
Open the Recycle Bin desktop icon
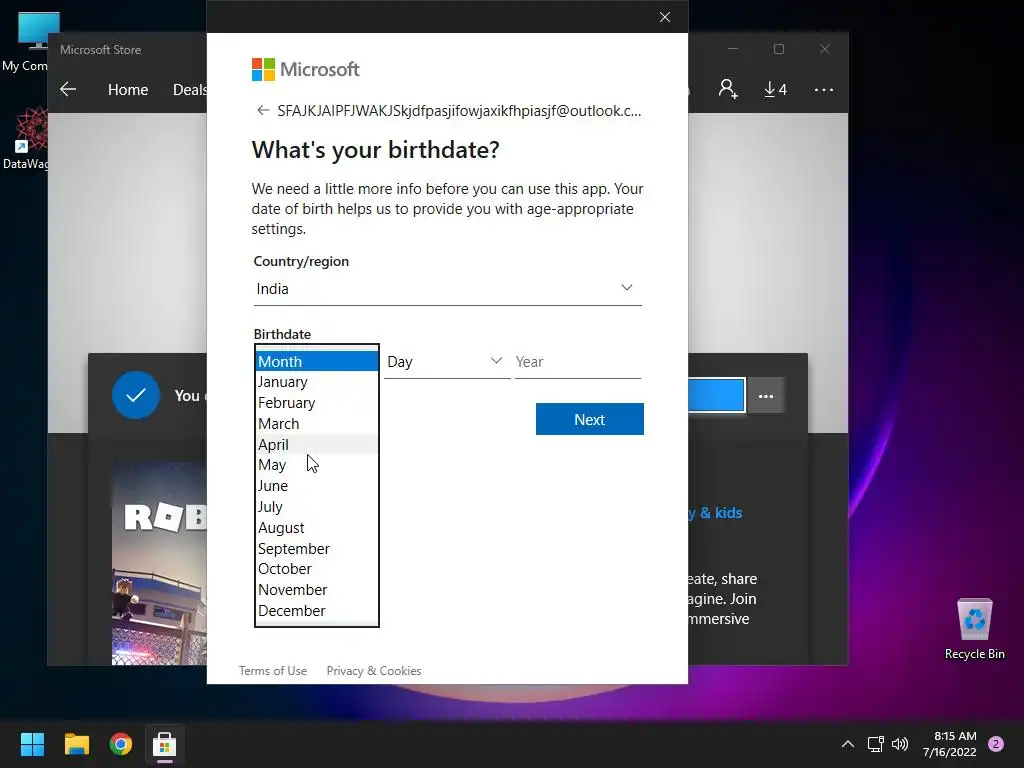point(974,628)
